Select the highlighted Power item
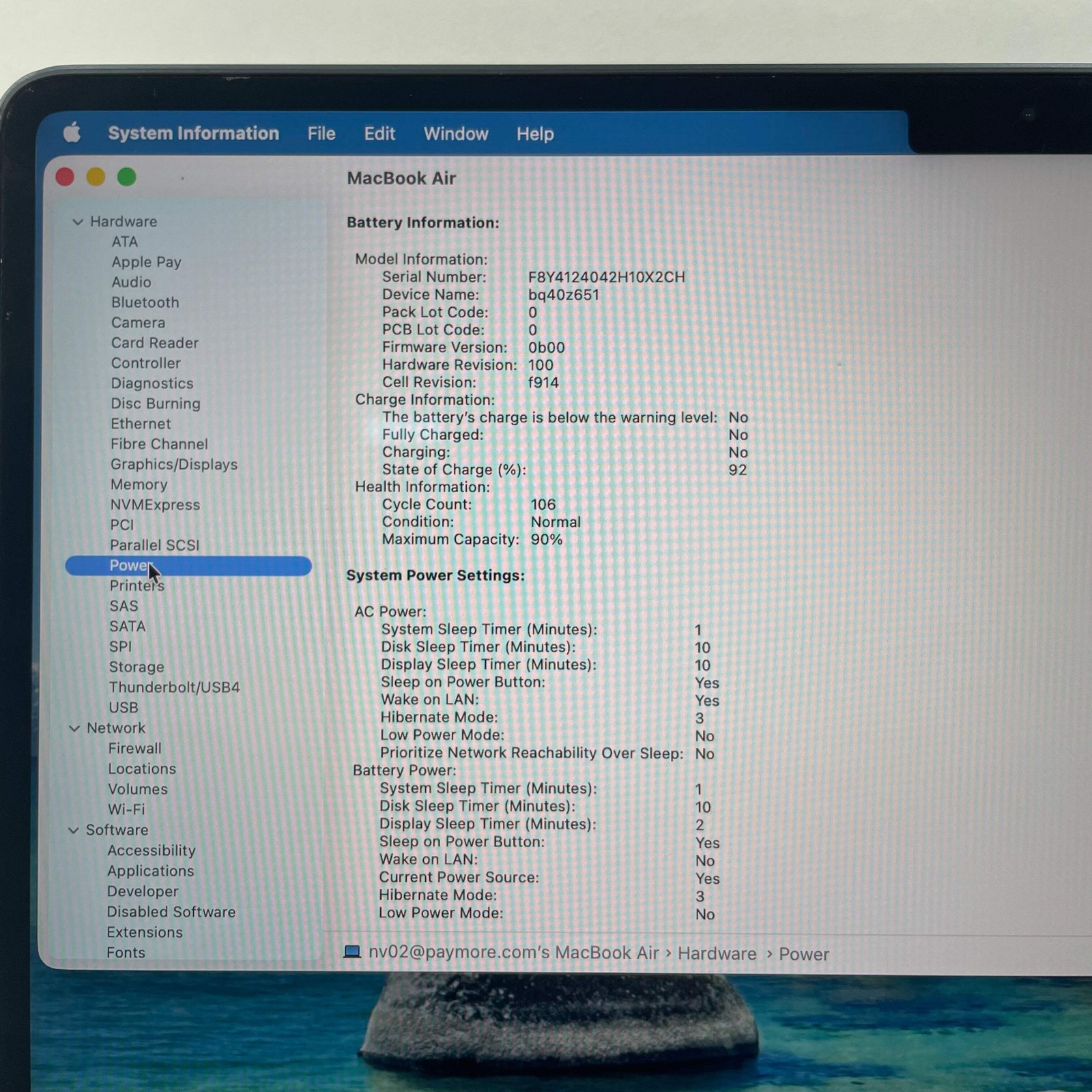 (188, 566)
